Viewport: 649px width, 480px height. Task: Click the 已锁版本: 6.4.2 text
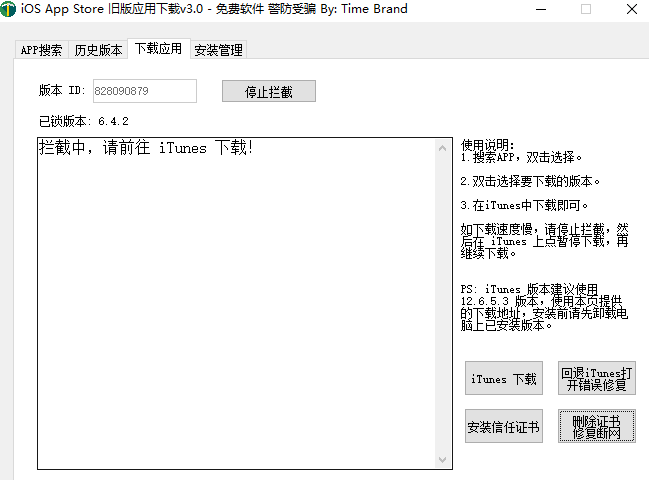pyautogui.click(x=84, y=121)
